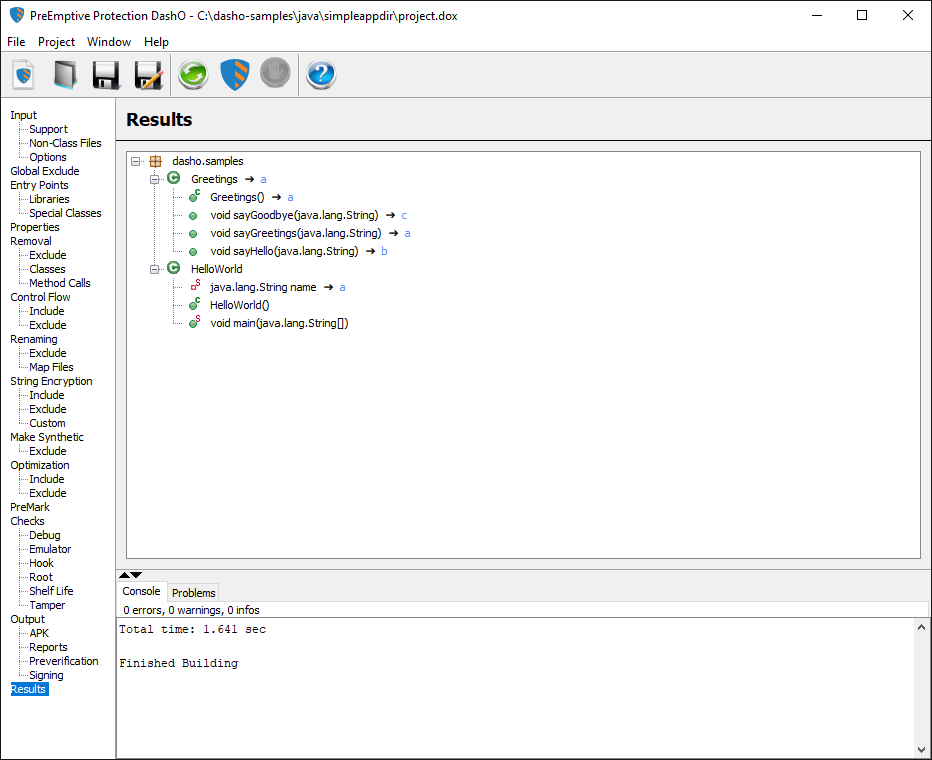Switch to the Problems tab
The width and height of the screenshot is (932, 760).
click(194, 592)
